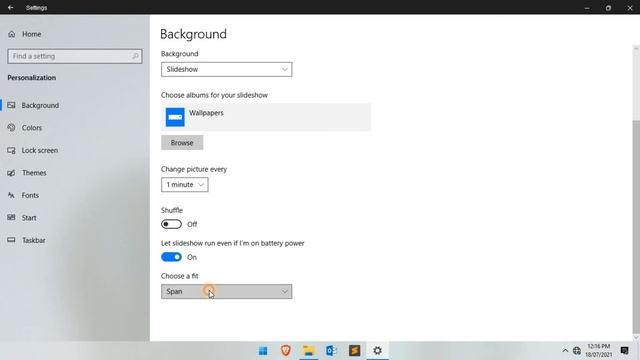Viewport: 640px width, 360px height.
Task: Open the Background type dropdown showing Slideshow
Action: click(x=227, y=69)
